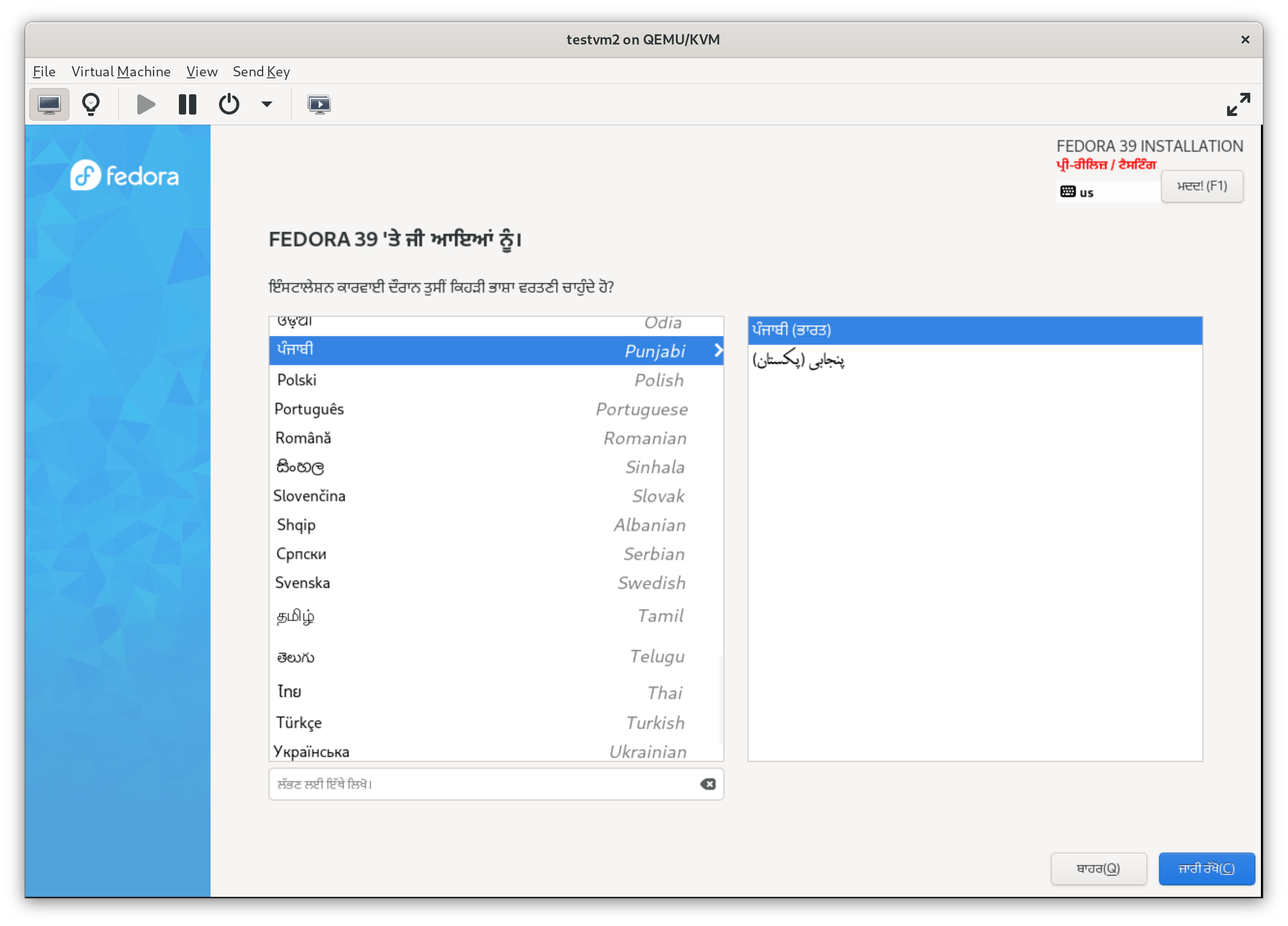The image size is (1288, 926).
Task: Select Tamil from the language list
Action: point(496,616)
